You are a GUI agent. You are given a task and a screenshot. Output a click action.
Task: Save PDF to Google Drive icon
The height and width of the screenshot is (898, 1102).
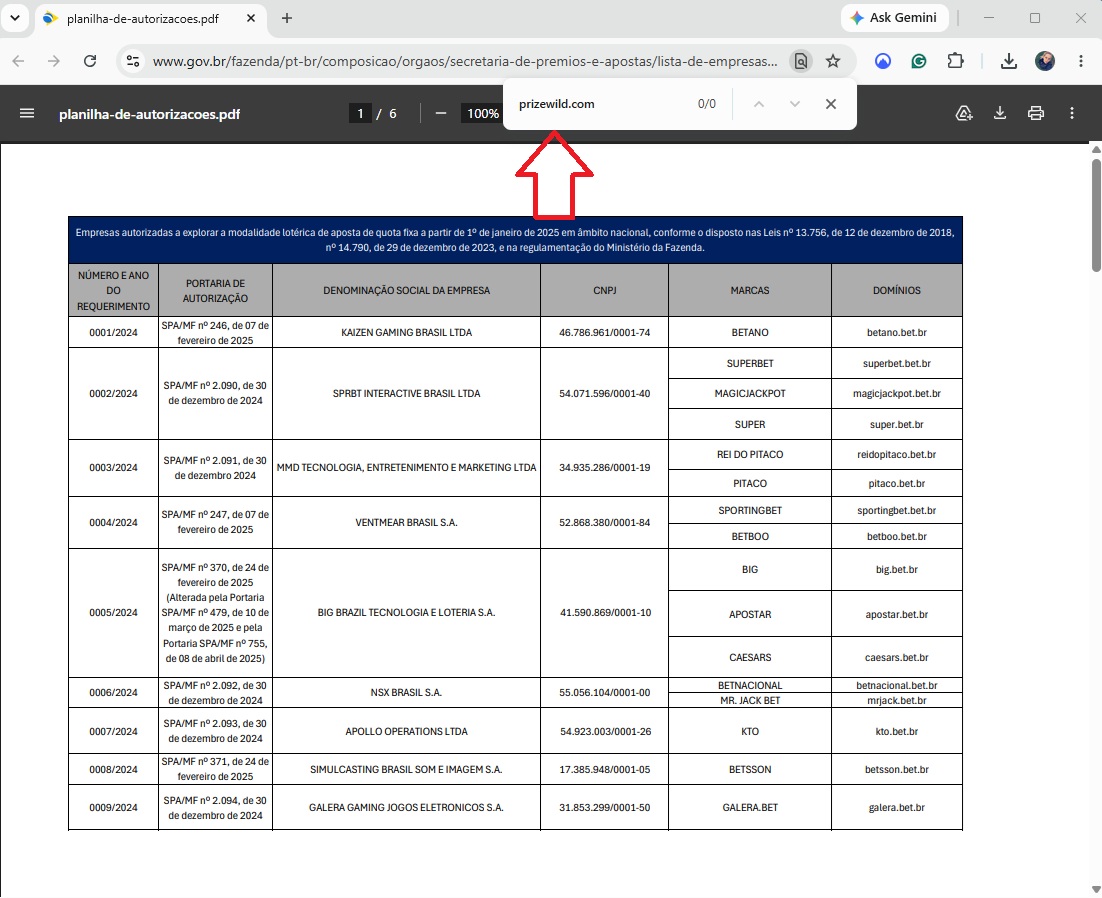(x=964, y=113)
